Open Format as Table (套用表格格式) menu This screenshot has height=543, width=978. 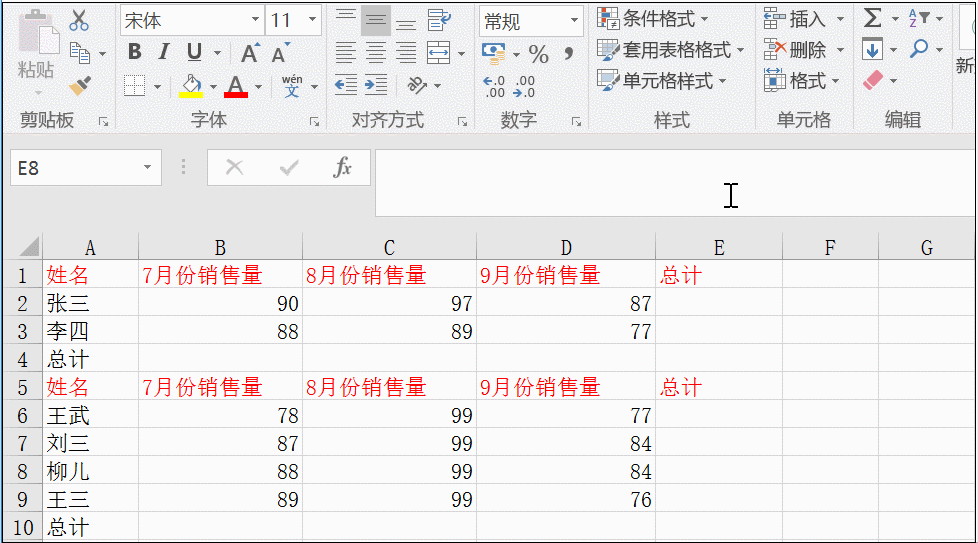pos(671,50)
